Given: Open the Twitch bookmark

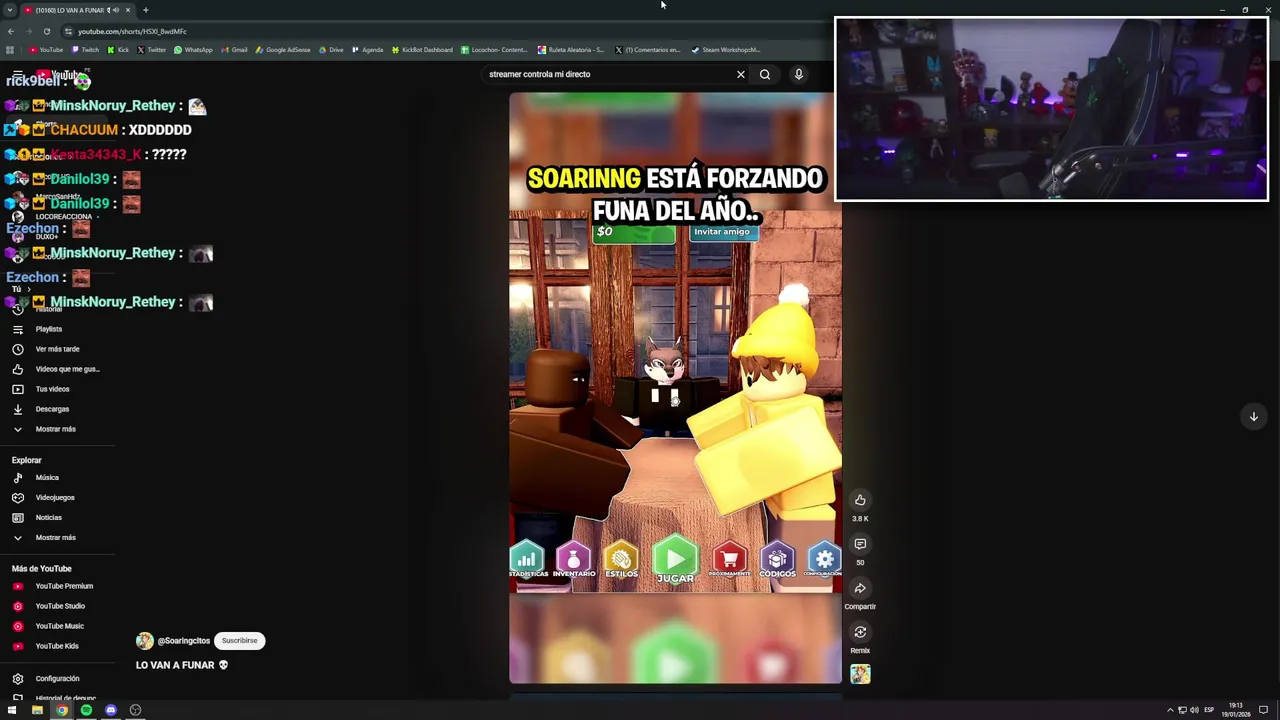Looking at the screenshot, I should (x=85, y=50).
